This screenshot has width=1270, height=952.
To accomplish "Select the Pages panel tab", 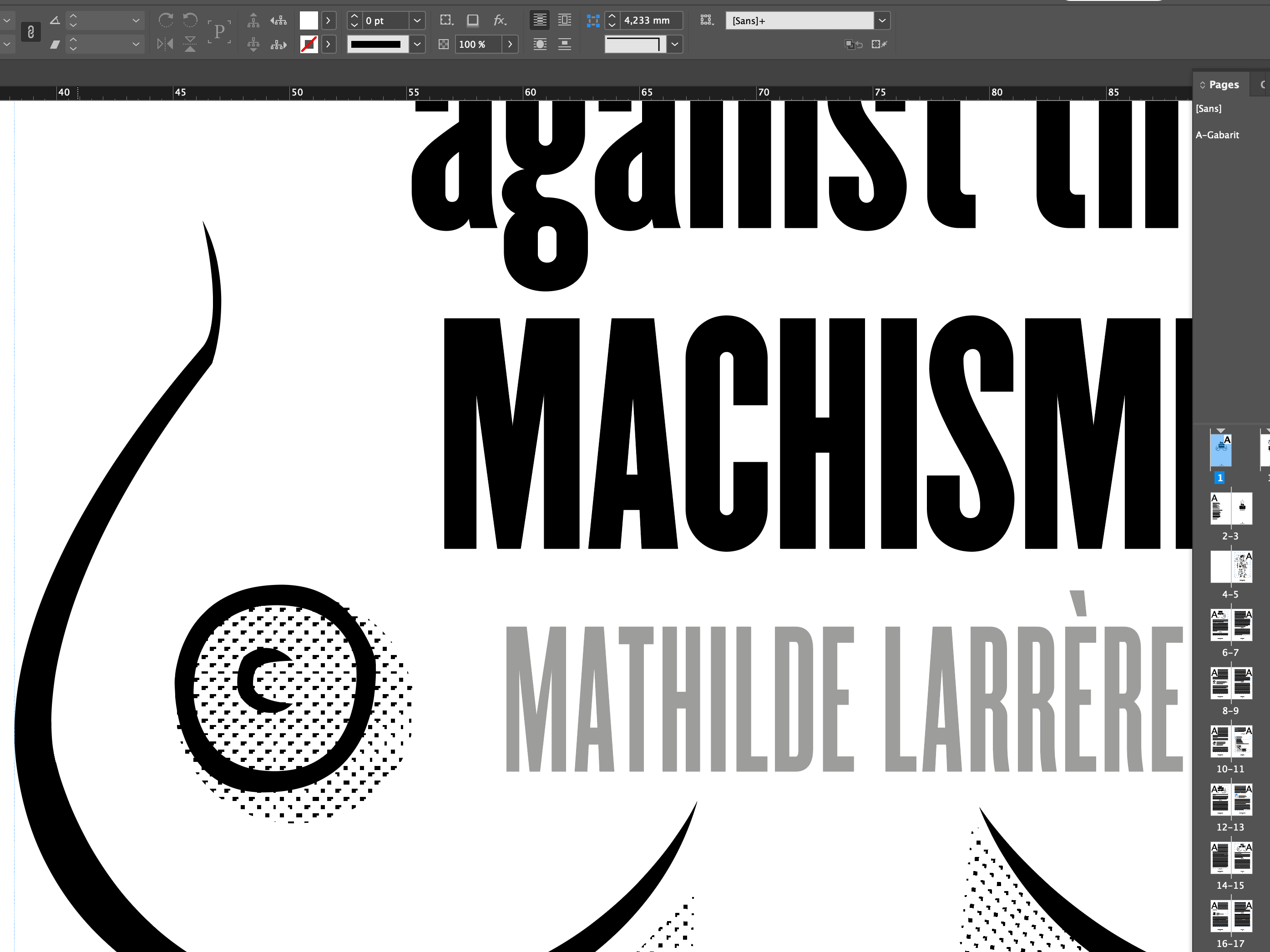I will 1224,84.
